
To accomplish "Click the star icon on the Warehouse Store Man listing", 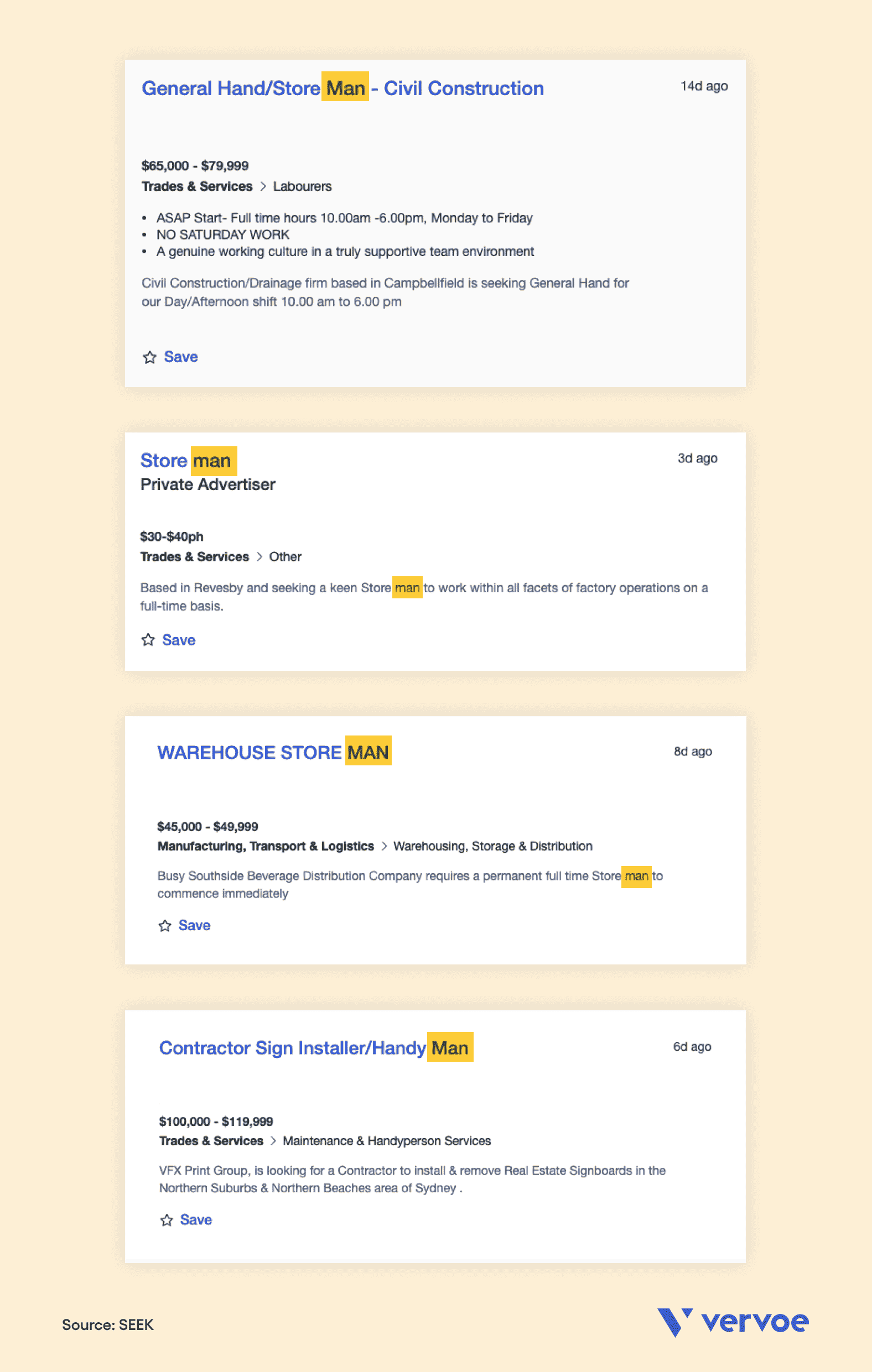I will tap(165, 925).
